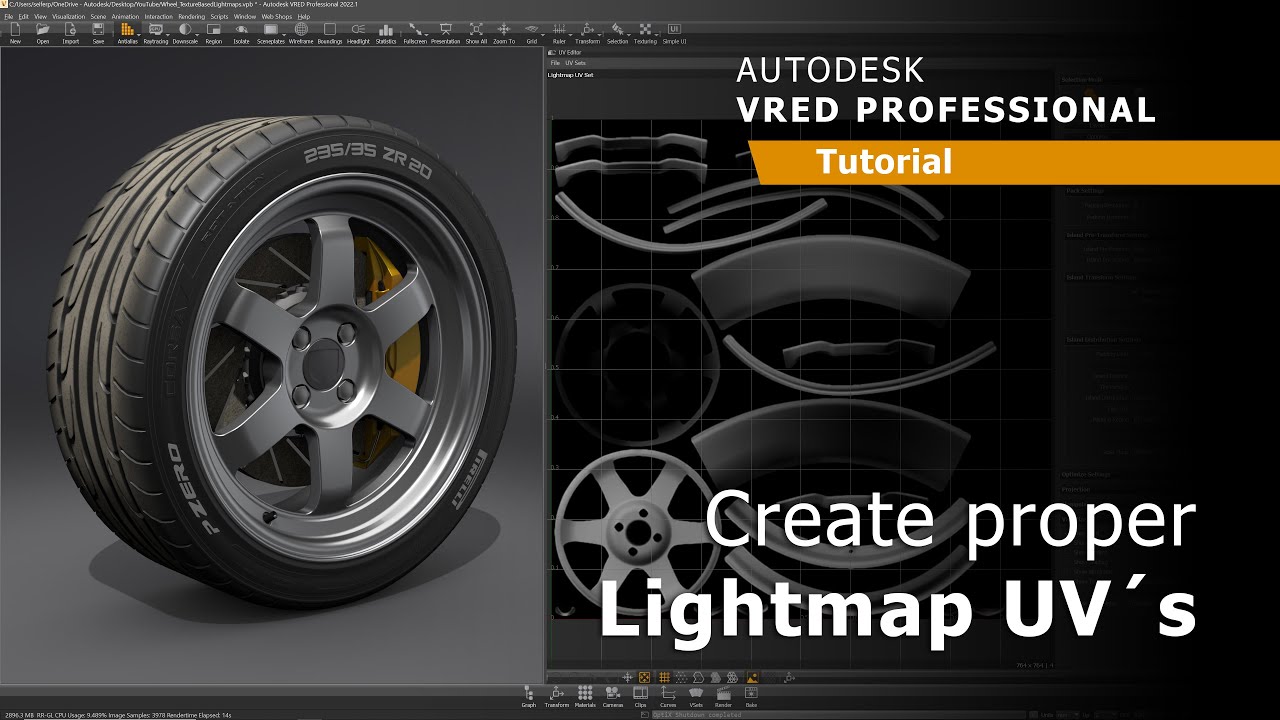
Task: Open the Web Shops menu
Action: pos(276,17)
